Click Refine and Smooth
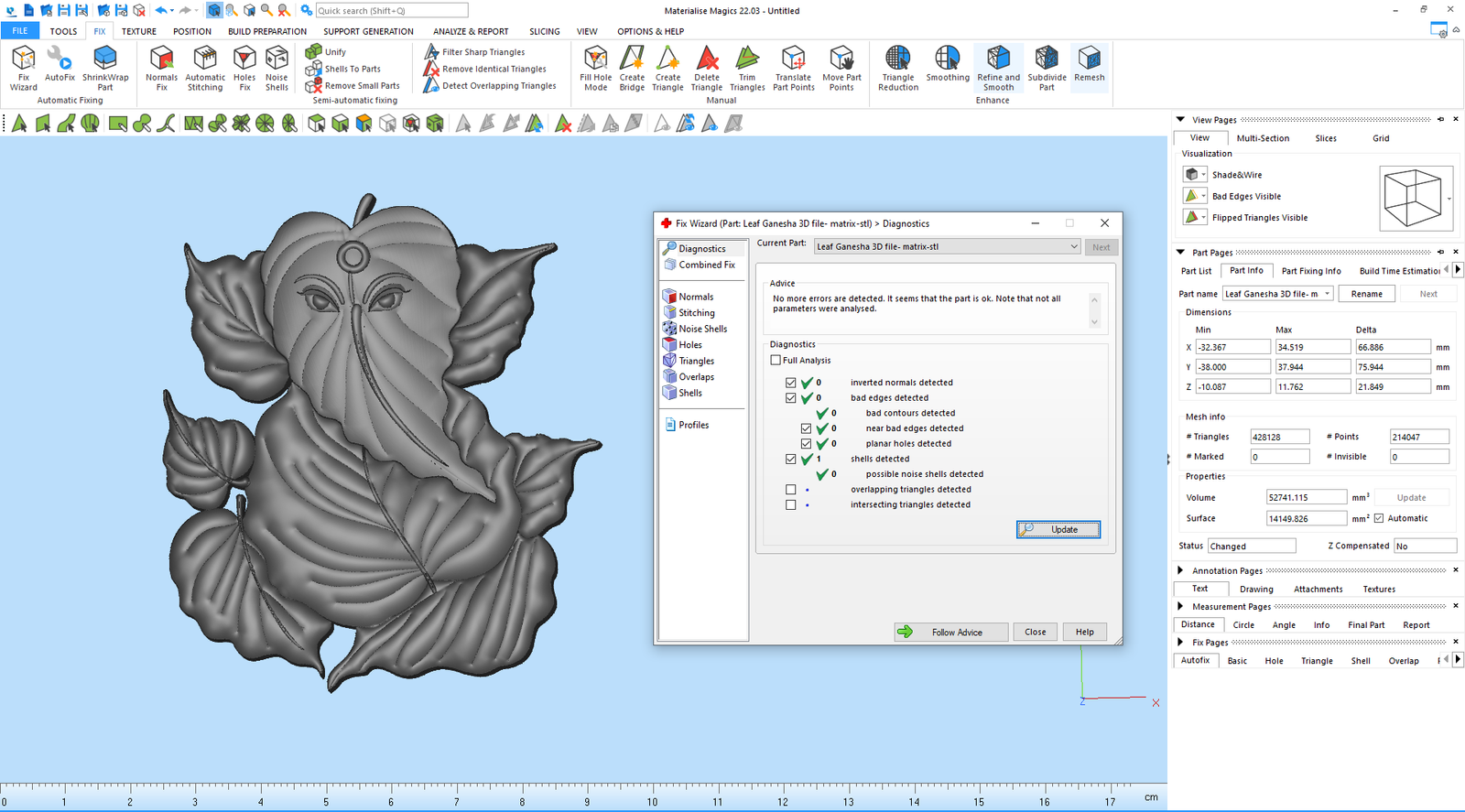This screenshot has width=1465, height=812. click(x=998, y=69)
